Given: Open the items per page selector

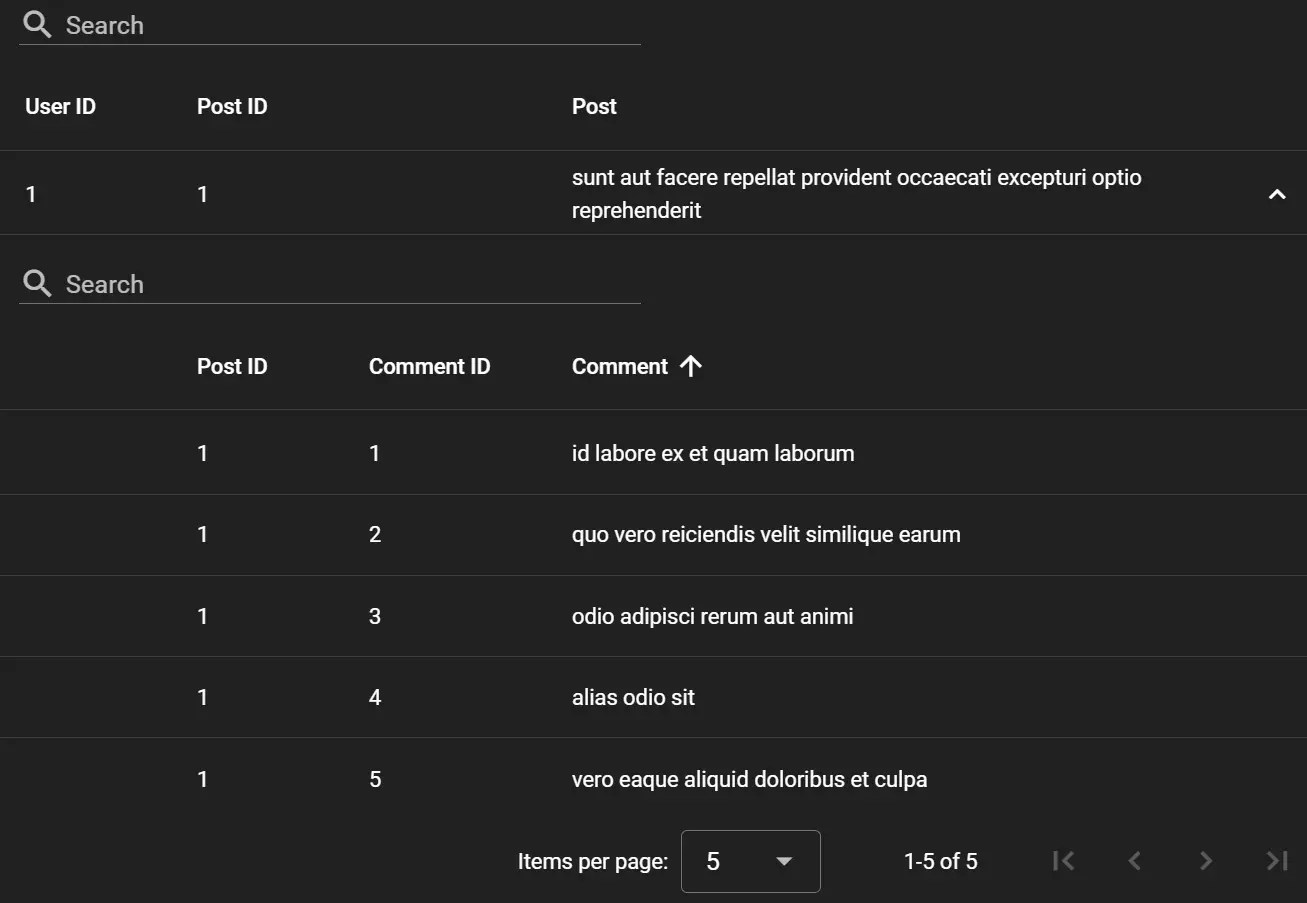Looking at the screenshot, I should [750, 861].
